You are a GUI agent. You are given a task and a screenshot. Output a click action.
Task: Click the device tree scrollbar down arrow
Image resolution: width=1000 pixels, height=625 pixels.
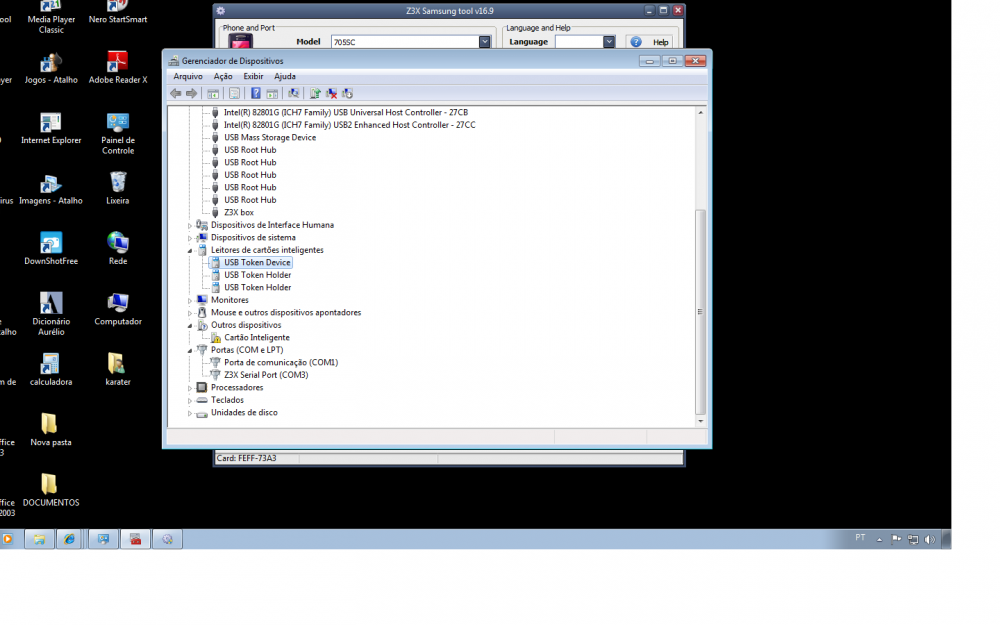tap(700, 421)
